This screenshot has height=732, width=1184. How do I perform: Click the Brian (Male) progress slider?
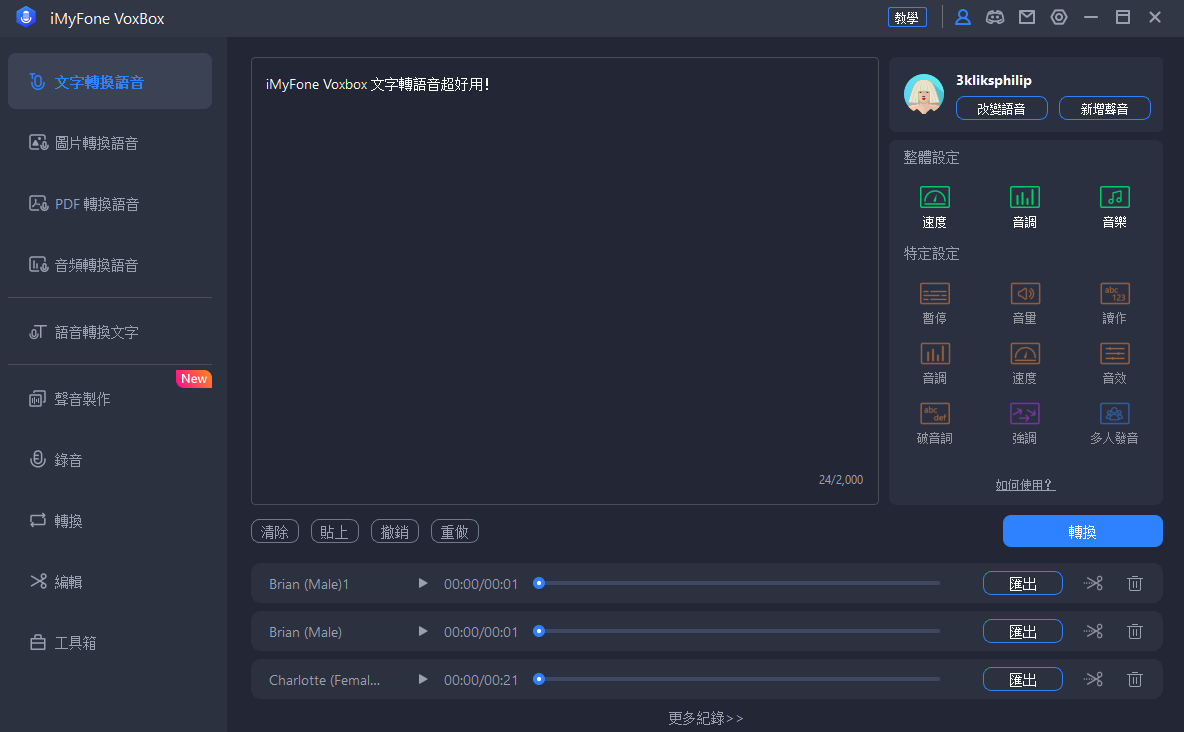[x=737, y=631]
